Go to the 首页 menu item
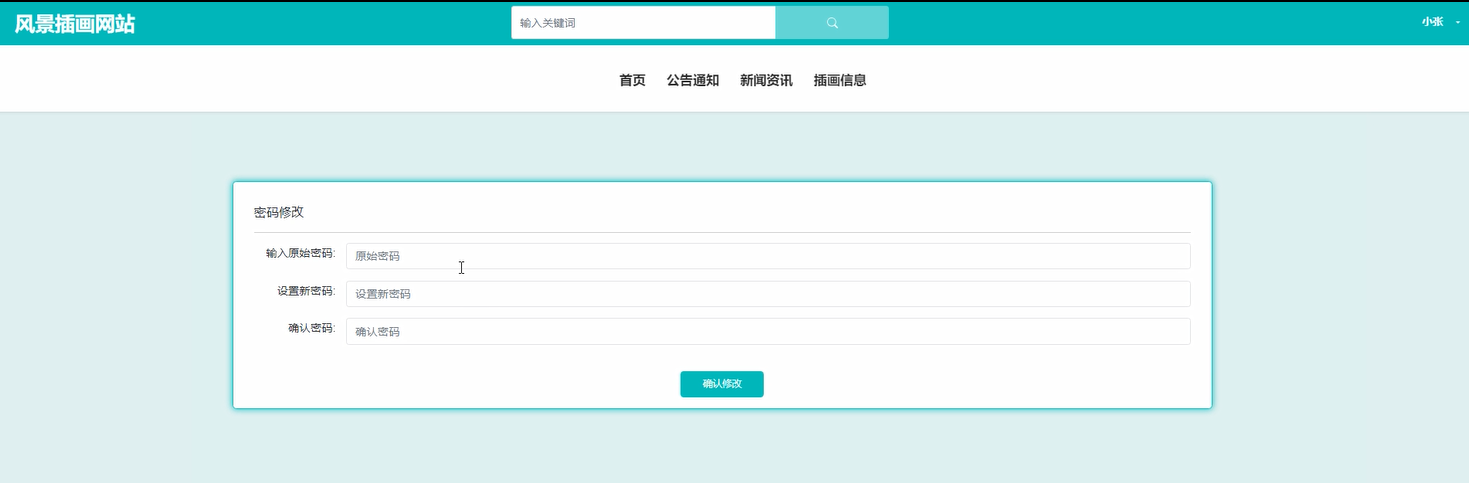 click(x=632, y=80)
